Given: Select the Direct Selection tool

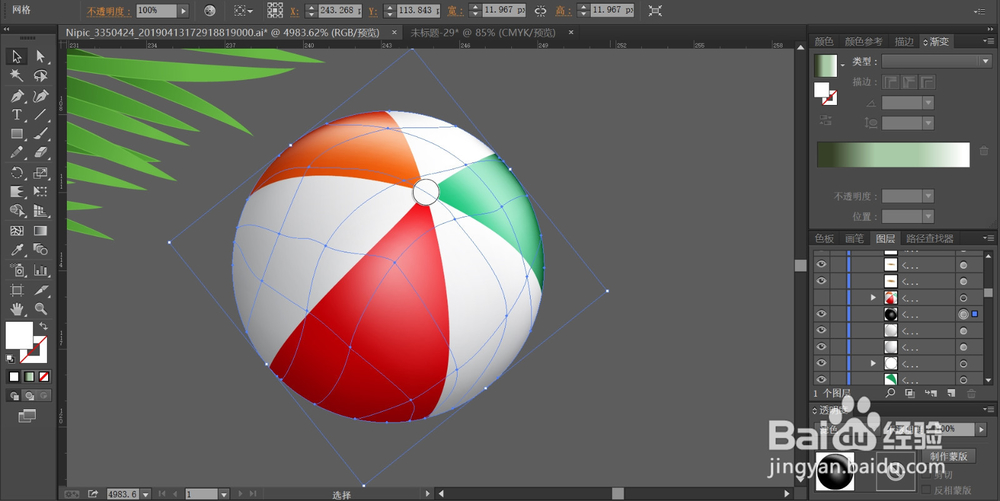Looking at the screenshot, I should [x=41, y=56].
